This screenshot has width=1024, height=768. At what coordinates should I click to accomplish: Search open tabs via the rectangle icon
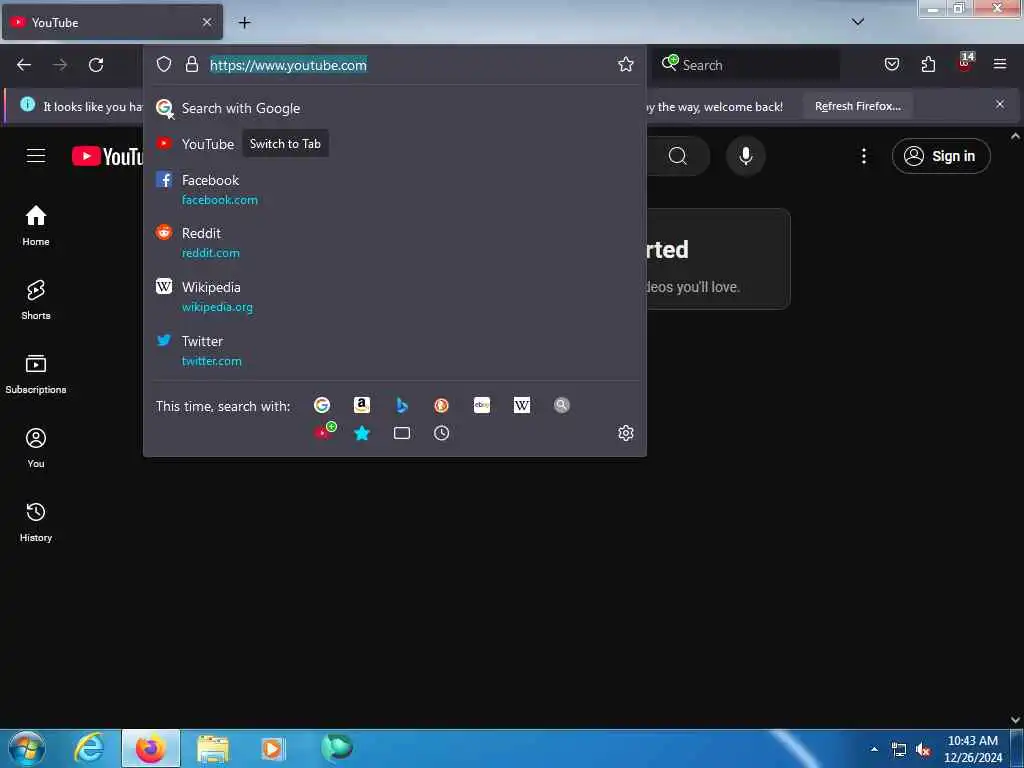[402, 433]
